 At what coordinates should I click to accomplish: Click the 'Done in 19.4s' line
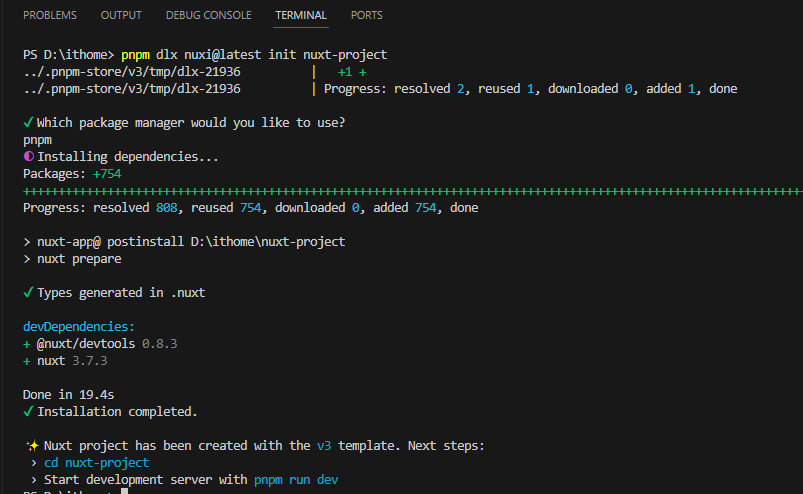tap(69, 395)
